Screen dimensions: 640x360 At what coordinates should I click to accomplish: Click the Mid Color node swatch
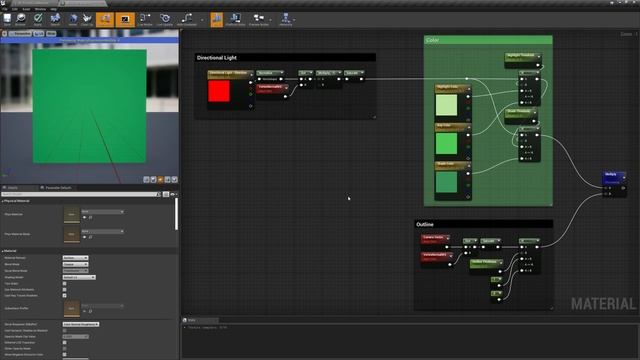click(x=447, y=144)
